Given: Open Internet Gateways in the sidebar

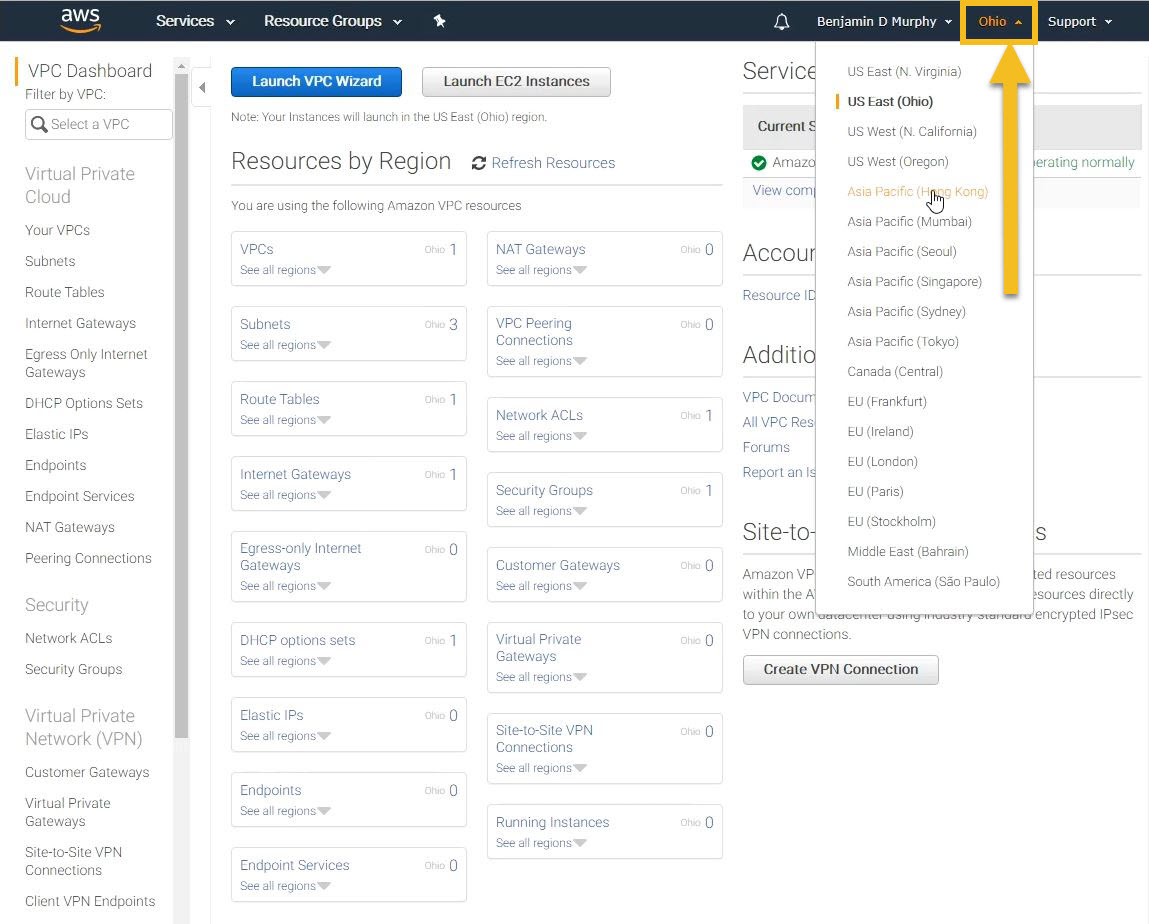Looking at the screenshot, I should coord(81,324).
